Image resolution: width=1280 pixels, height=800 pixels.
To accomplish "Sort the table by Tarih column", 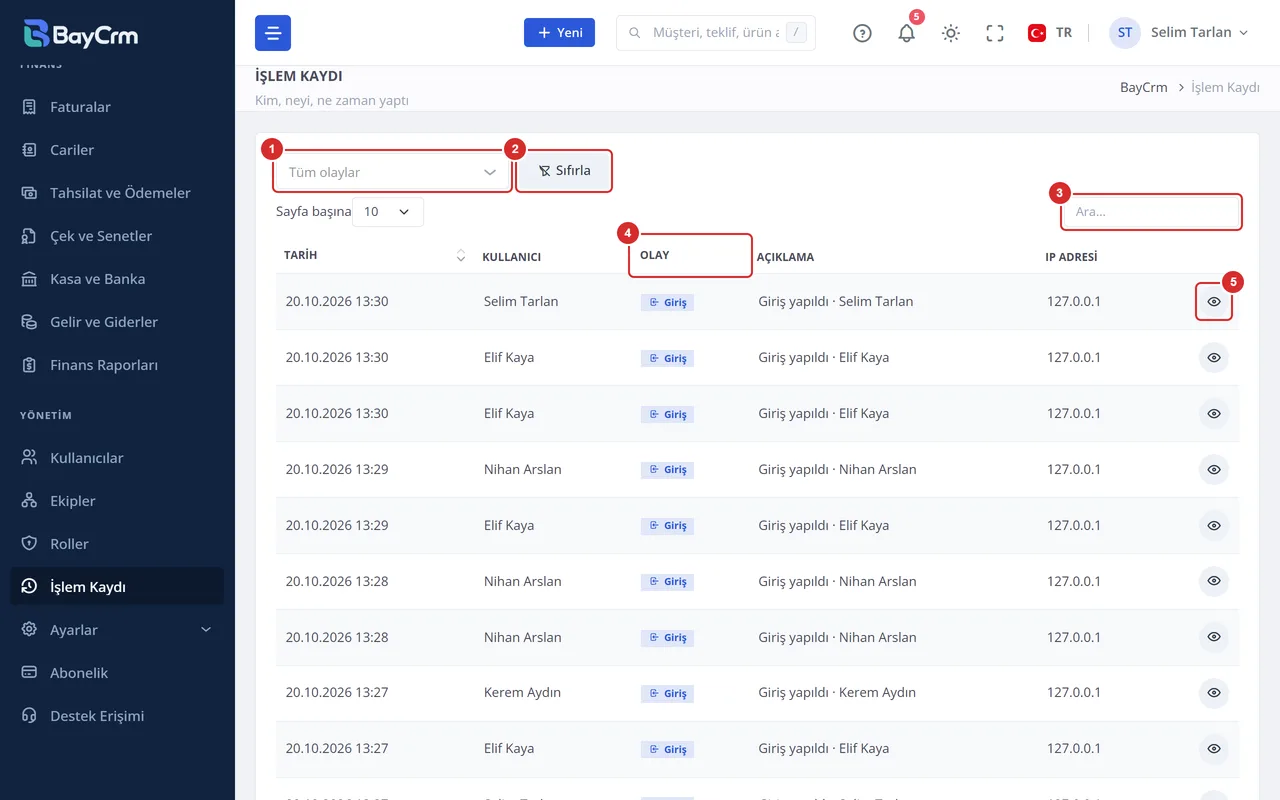I will 374,256.
